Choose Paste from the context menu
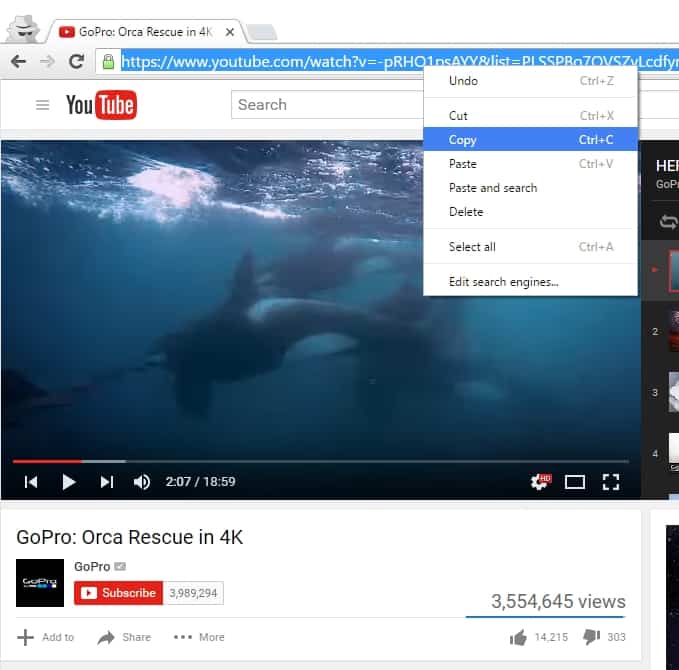The image size is (679, 670). 530,164
